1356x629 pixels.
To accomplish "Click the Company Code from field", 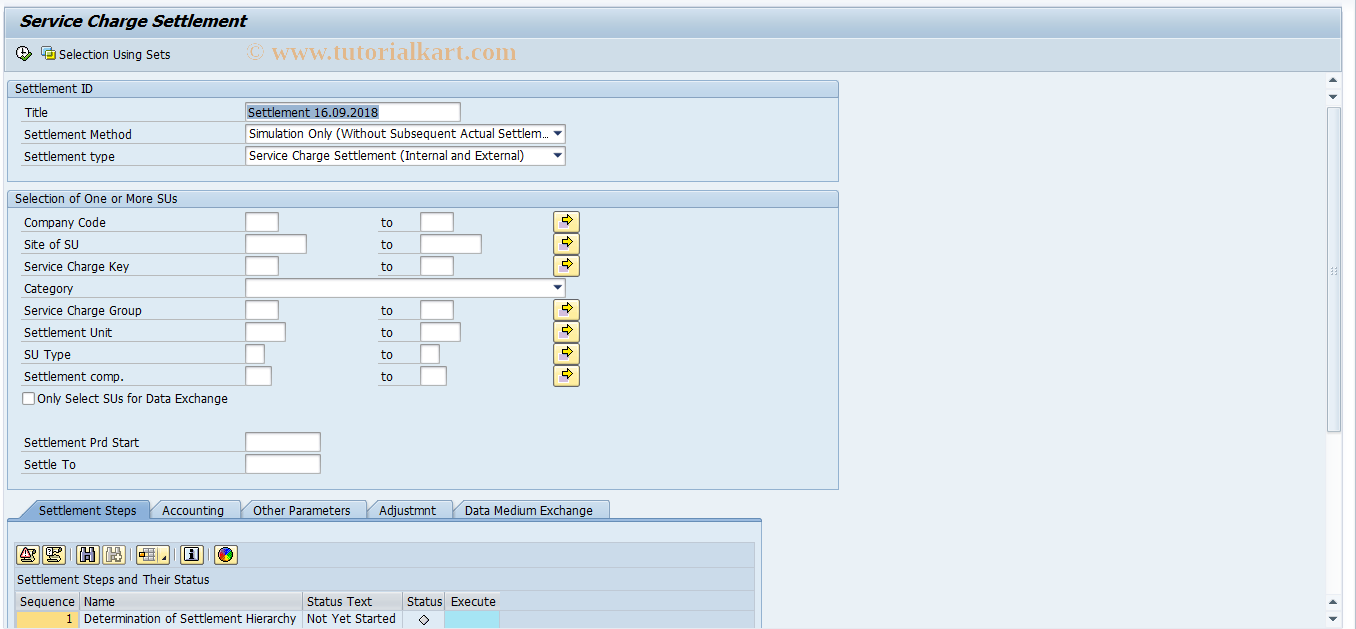I will (x=262, y=222).
